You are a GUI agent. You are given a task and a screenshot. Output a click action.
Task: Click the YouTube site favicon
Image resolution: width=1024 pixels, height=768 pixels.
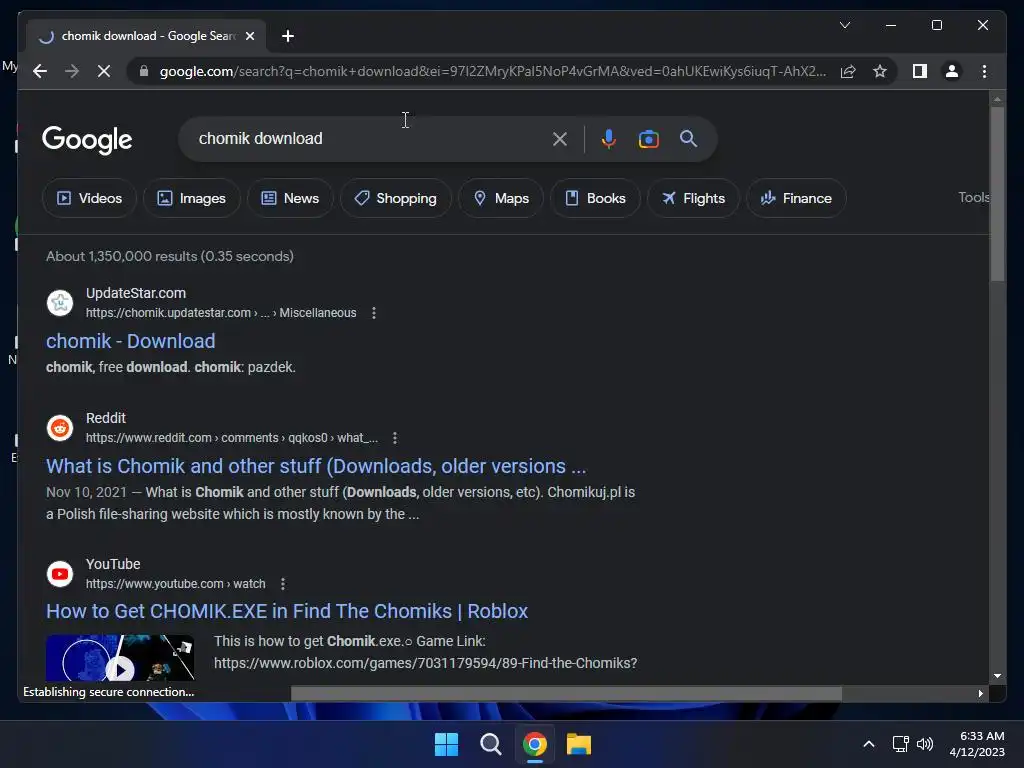tap(60, 574)
